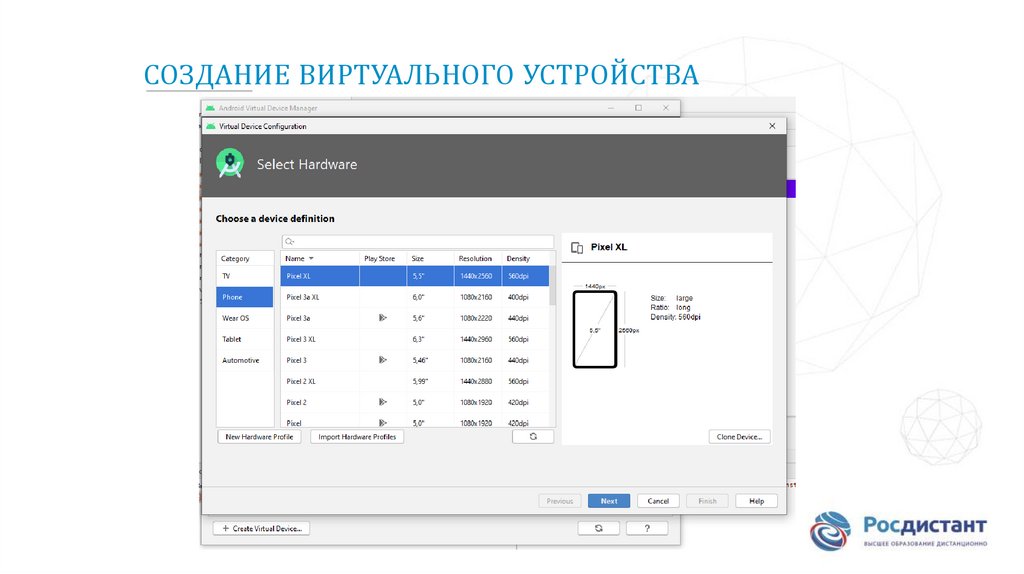Toggle the Name column sort arrow

[311, 259]
